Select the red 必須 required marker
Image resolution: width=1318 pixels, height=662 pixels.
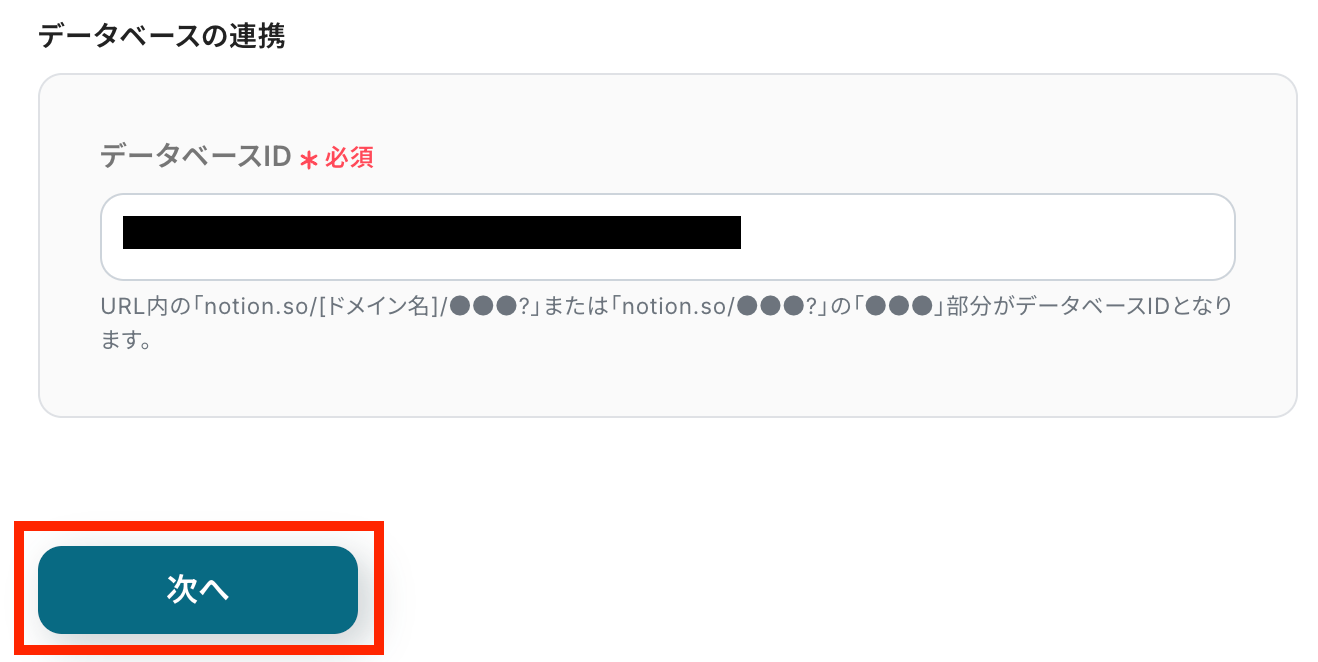[349, 158]
